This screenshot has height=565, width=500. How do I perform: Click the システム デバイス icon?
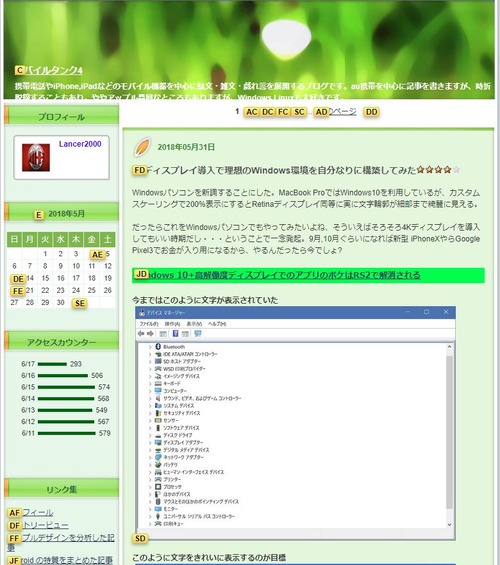158,405
